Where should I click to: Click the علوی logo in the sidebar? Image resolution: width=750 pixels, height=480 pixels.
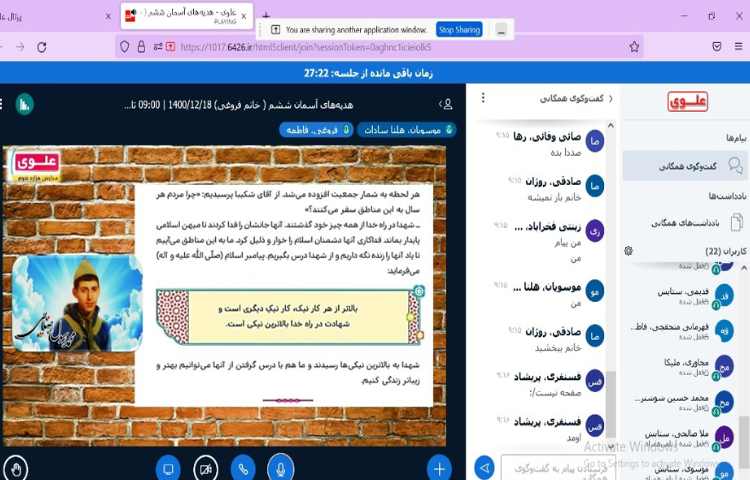click(687, 101)
